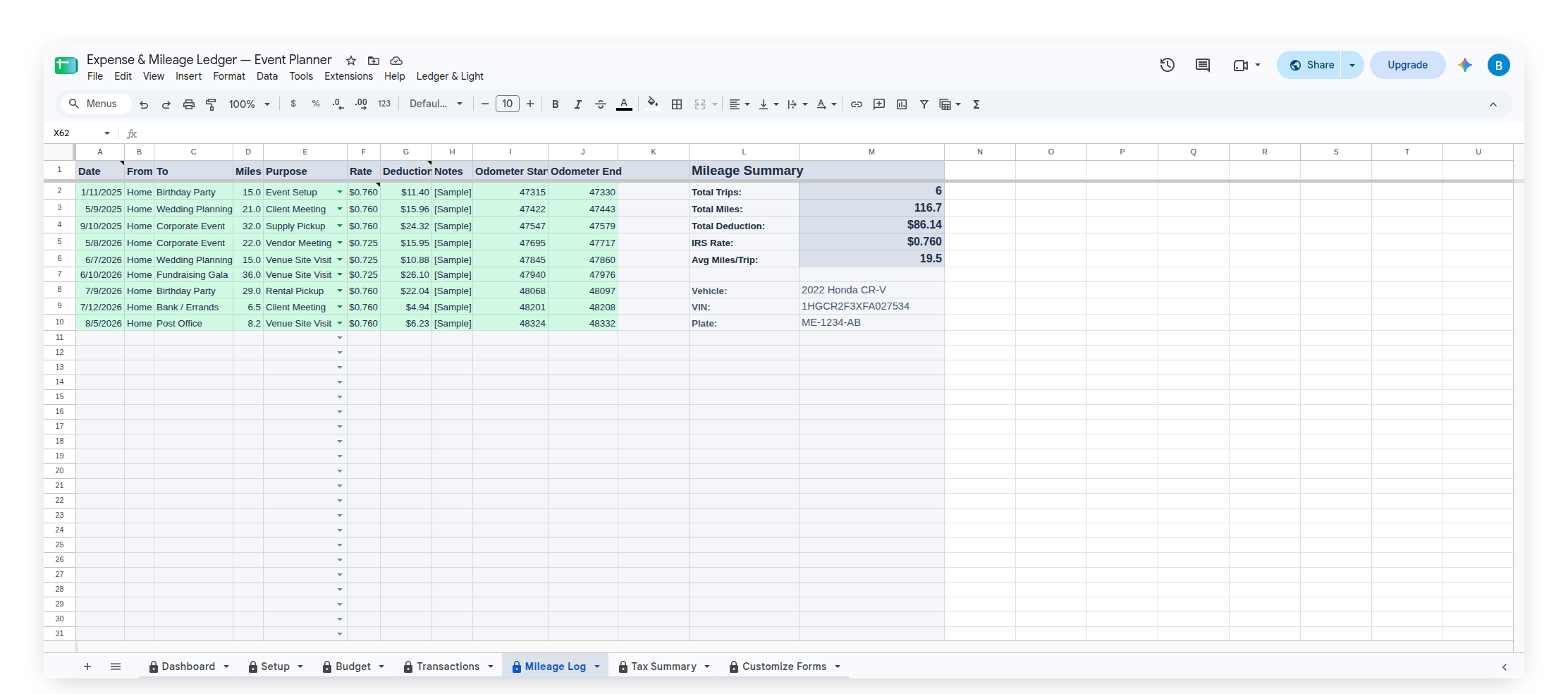Open version history clock icon
The height and width of the screenshot is (694, 1568).
pos(1168,65)
